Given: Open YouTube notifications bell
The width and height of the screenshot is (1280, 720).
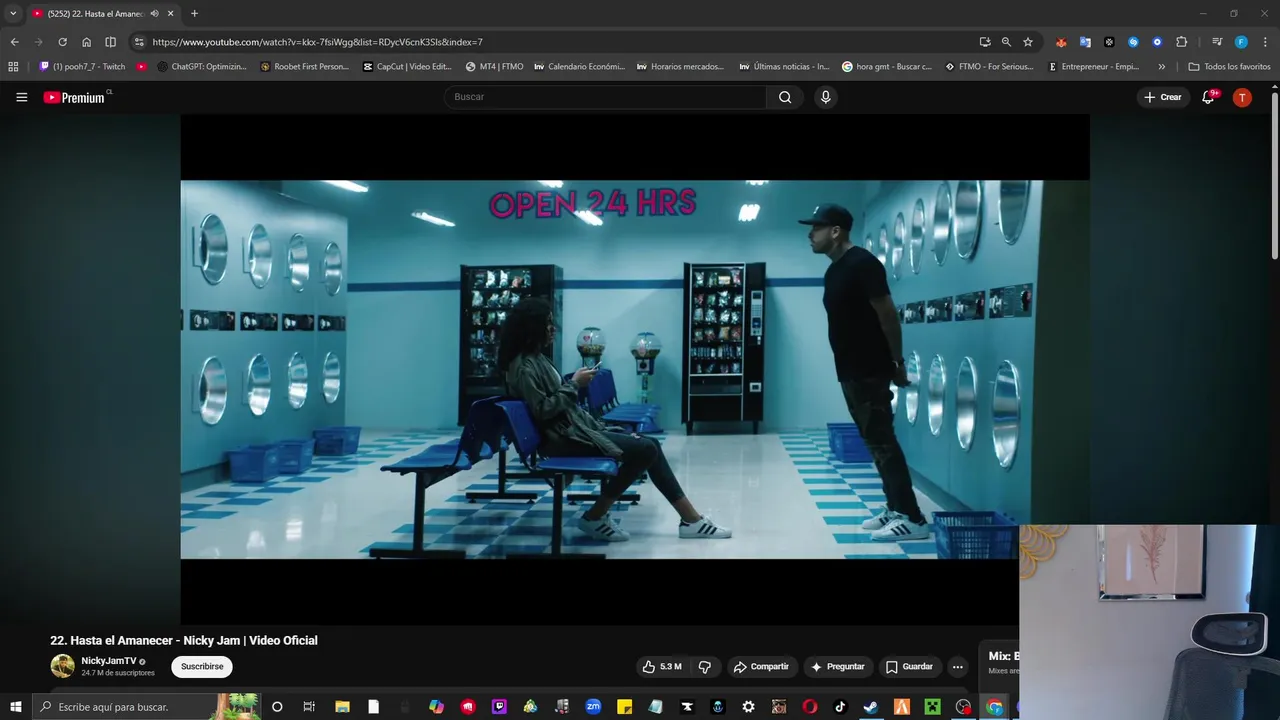Looking at the screenshot, I should point(1208,97).
